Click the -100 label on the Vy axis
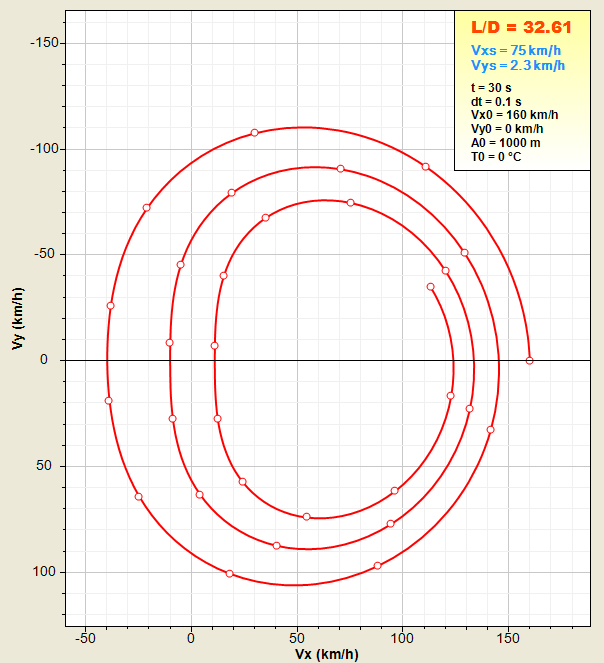Screen dimensions: 604x663 (x=44, y=149)
